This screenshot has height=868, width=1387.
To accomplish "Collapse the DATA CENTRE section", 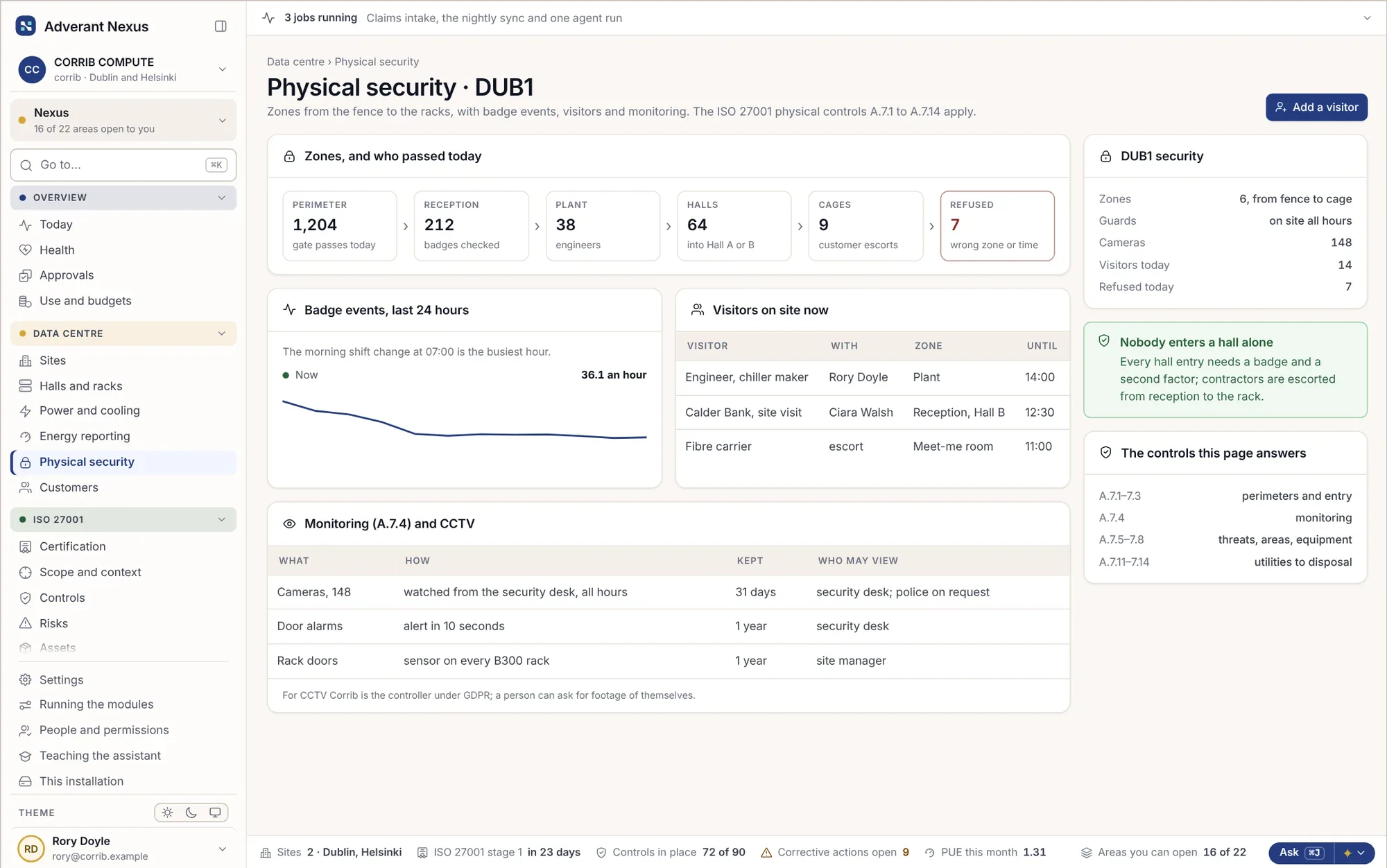I will click(123, 333).
